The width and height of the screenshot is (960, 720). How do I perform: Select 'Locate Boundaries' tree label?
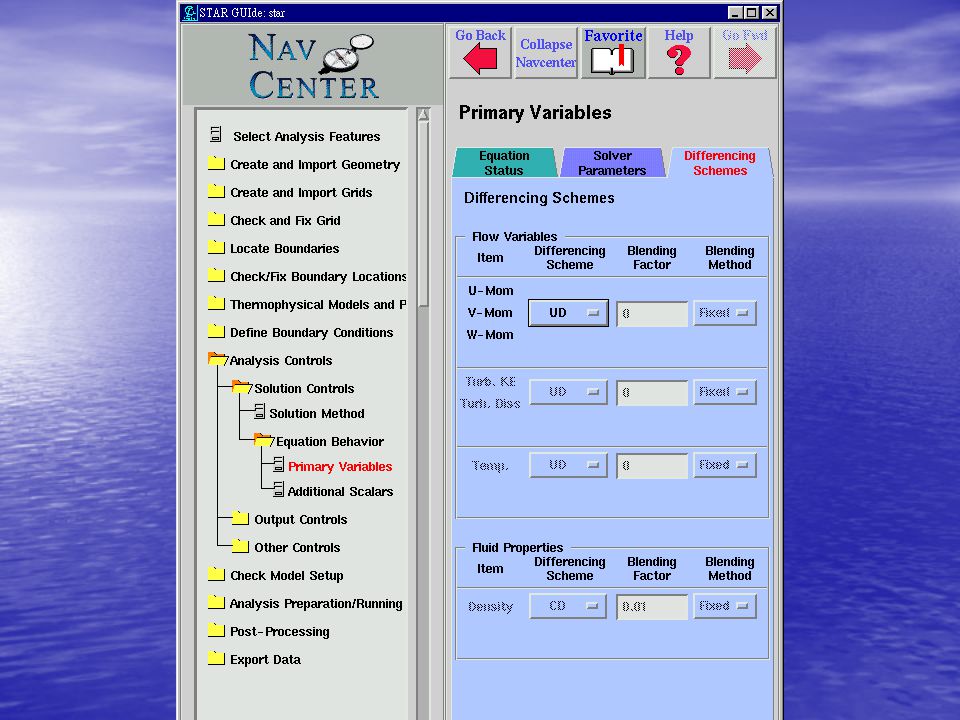(x=285, y=249)
